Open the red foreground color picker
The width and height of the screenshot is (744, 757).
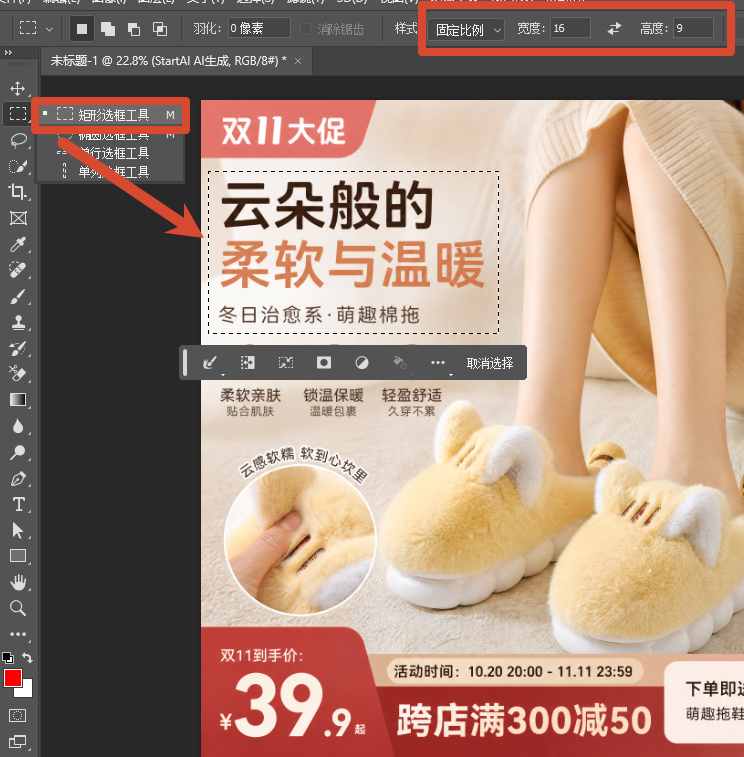pyautogui.click(x=12, y=677)
